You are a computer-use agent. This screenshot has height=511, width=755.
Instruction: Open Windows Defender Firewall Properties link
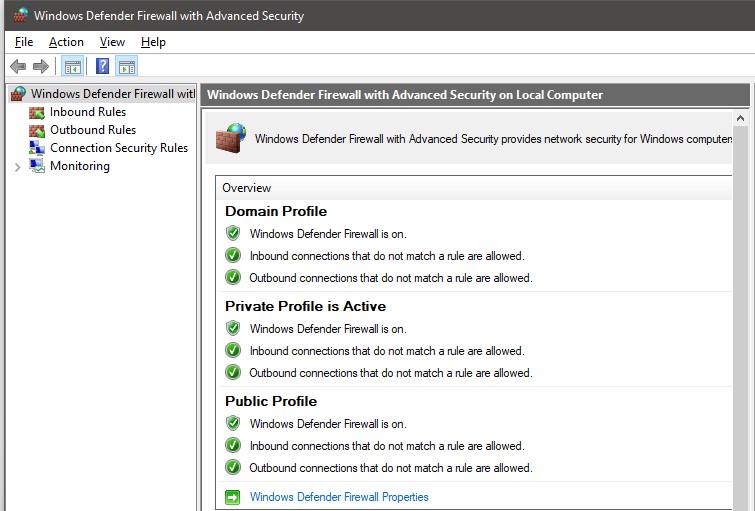coord(339,497)
